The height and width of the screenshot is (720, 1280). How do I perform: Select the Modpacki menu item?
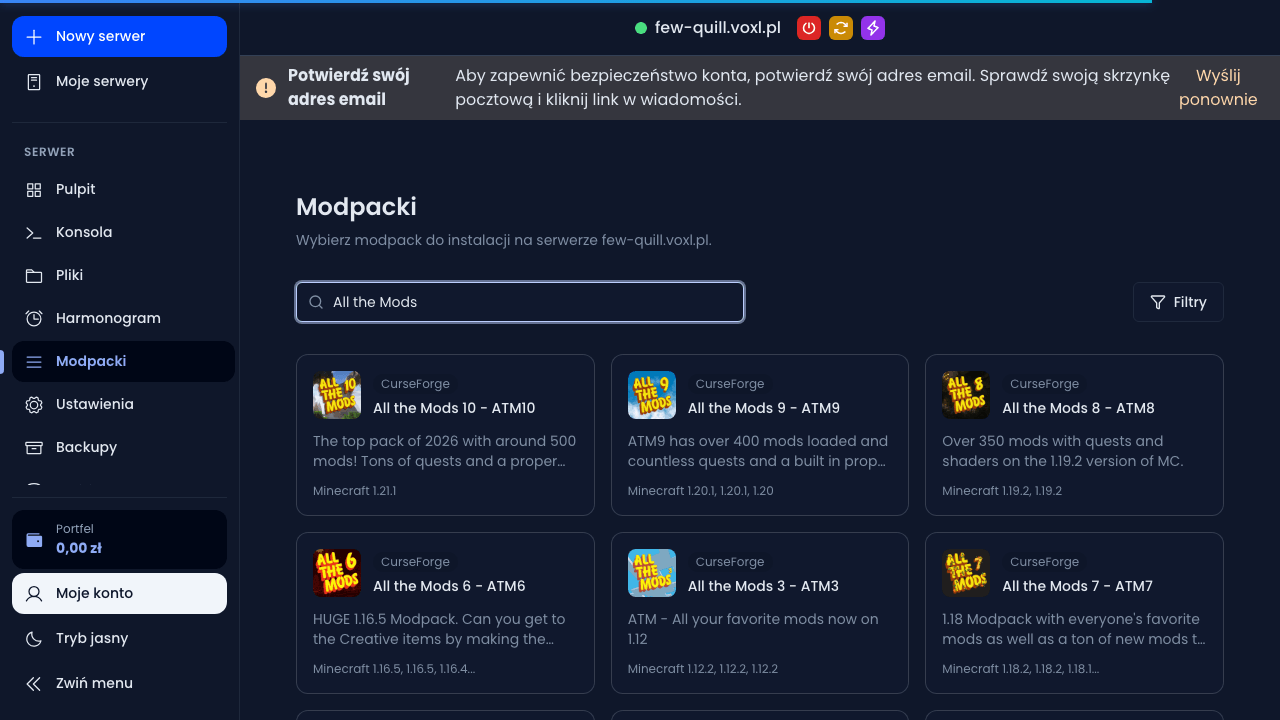pyautogui.click(x=123, y=362)
